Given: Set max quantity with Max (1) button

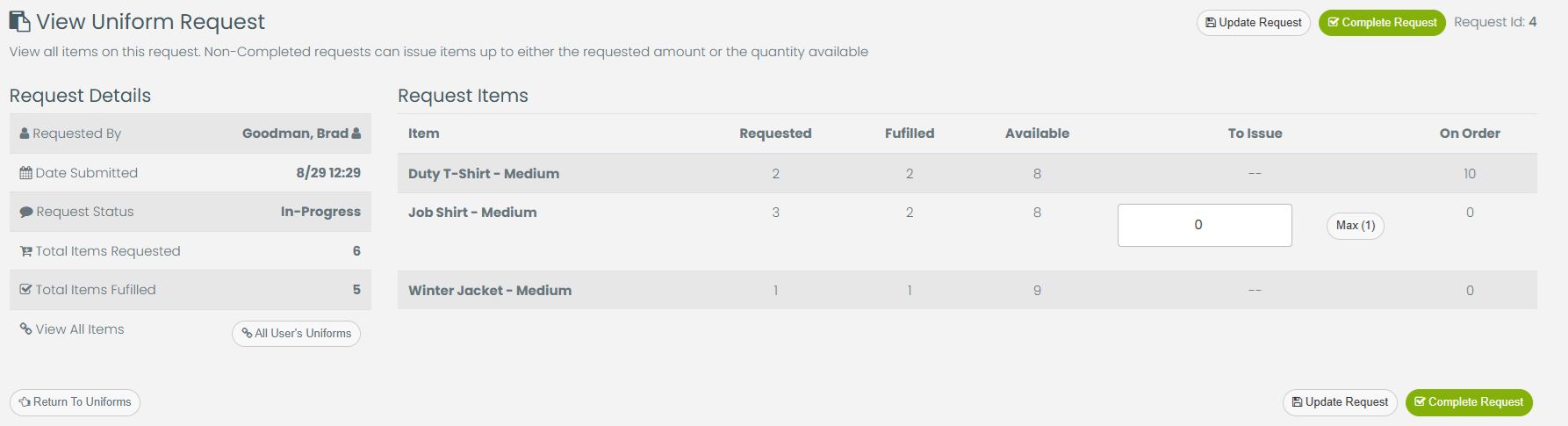Looking at the screenshot, I should 1355,226.
